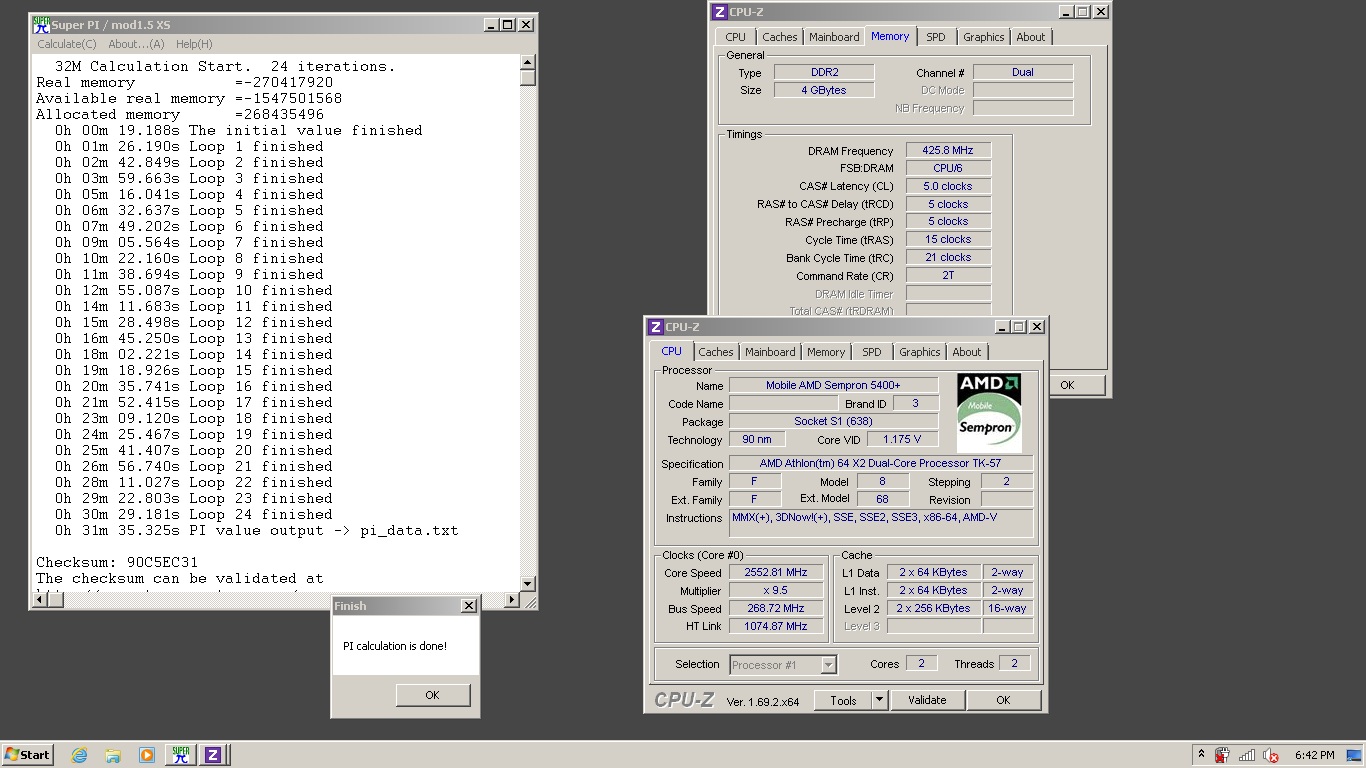
Task: Open the Help(H) menu in Super PI
Action: coord(194,44)
